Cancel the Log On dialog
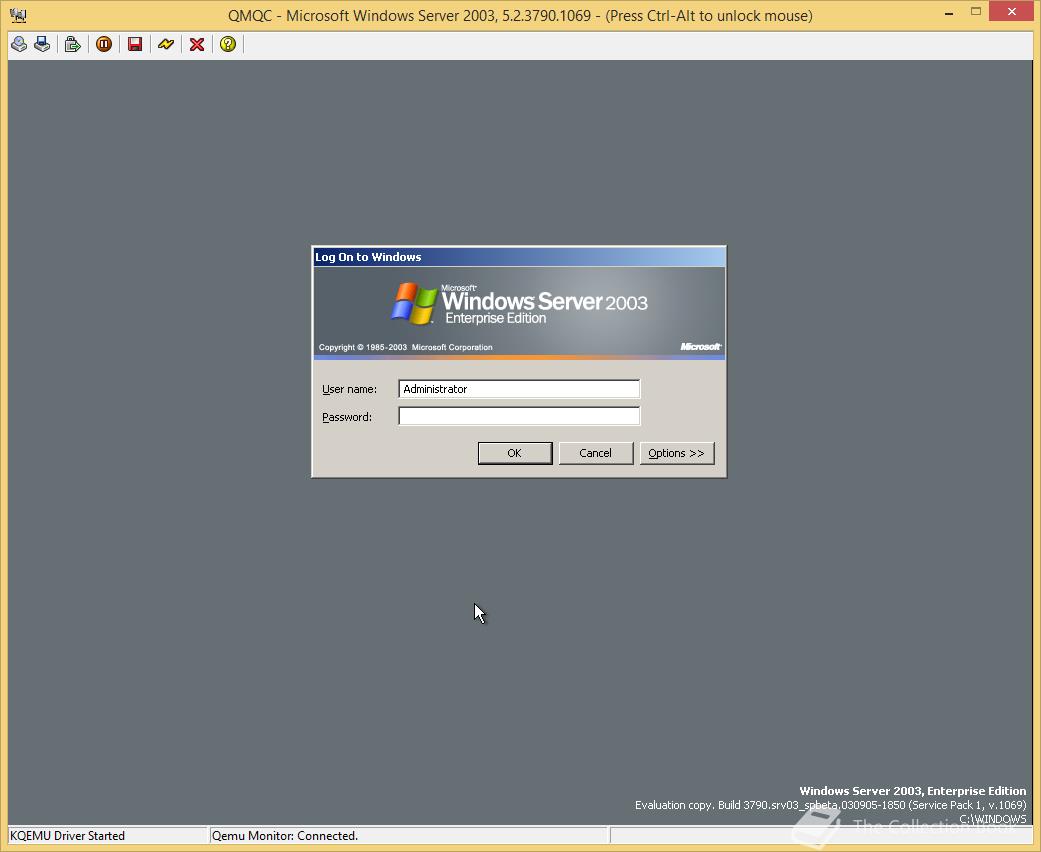Image resolution: width=1041 pixels, height=852 pixels. tap(596, 453)
